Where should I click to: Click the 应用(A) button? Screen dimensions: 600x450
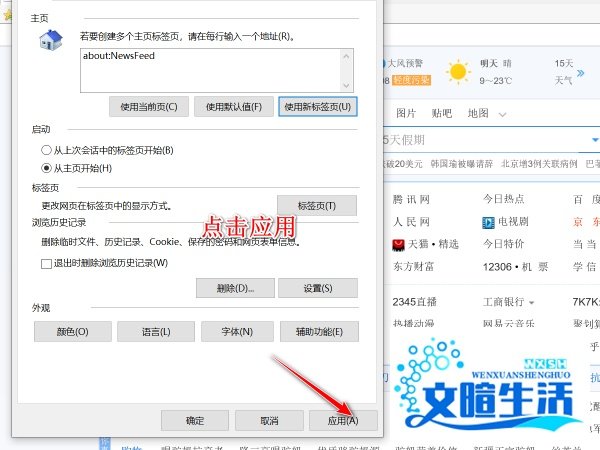tap(343, 421)
